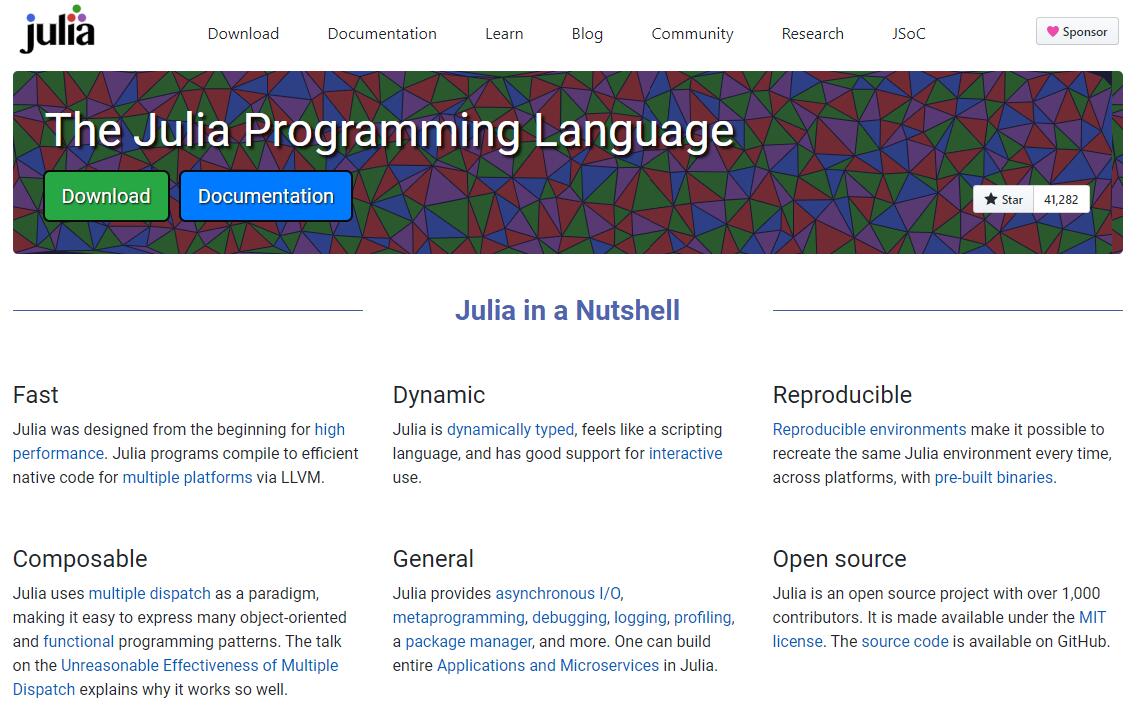Click the 'Fast' section heading
1139x715 pixels.
pyautogui.click(x=35, y=395)
